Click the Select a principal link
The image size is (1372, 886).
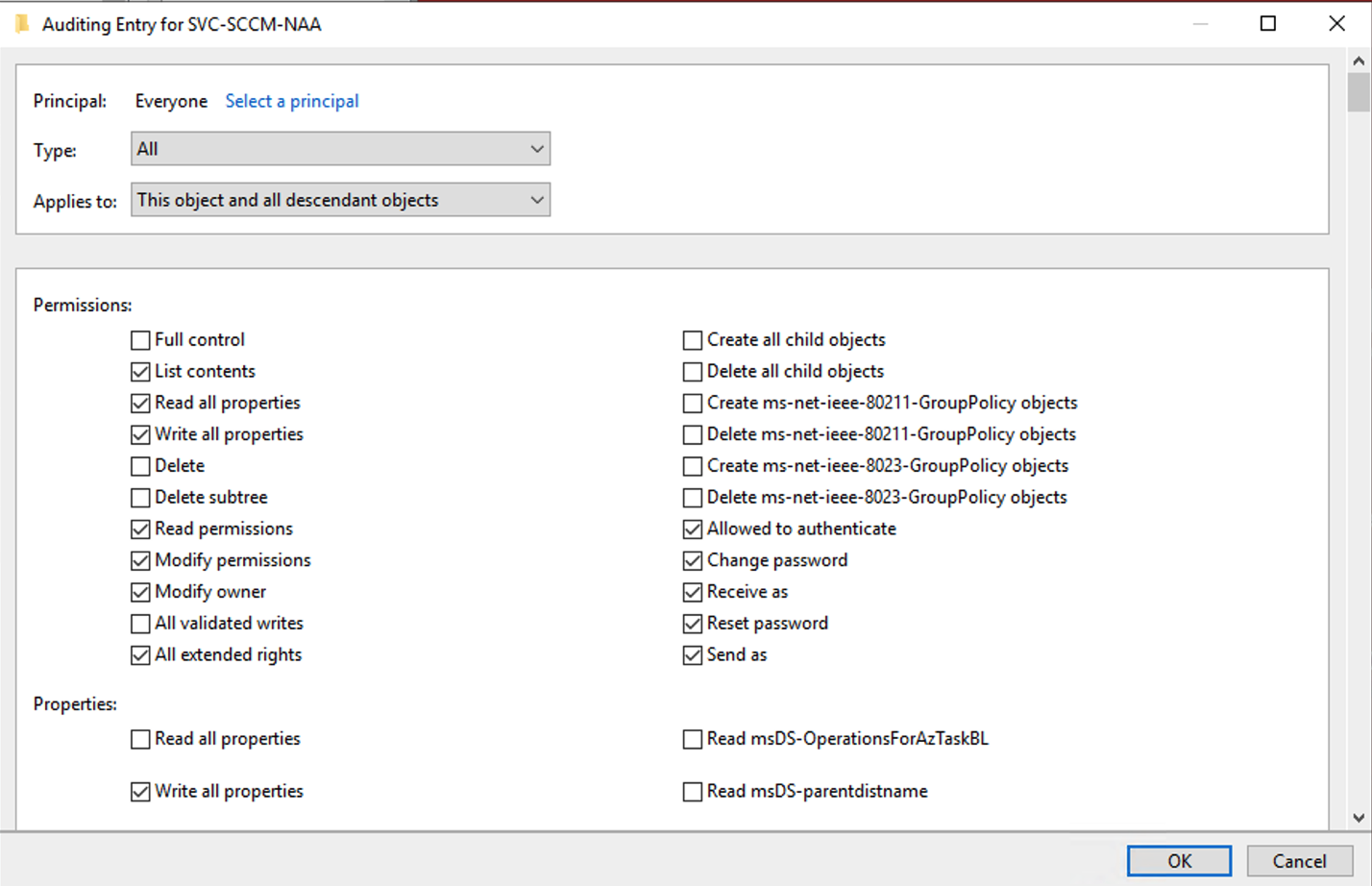291,100
